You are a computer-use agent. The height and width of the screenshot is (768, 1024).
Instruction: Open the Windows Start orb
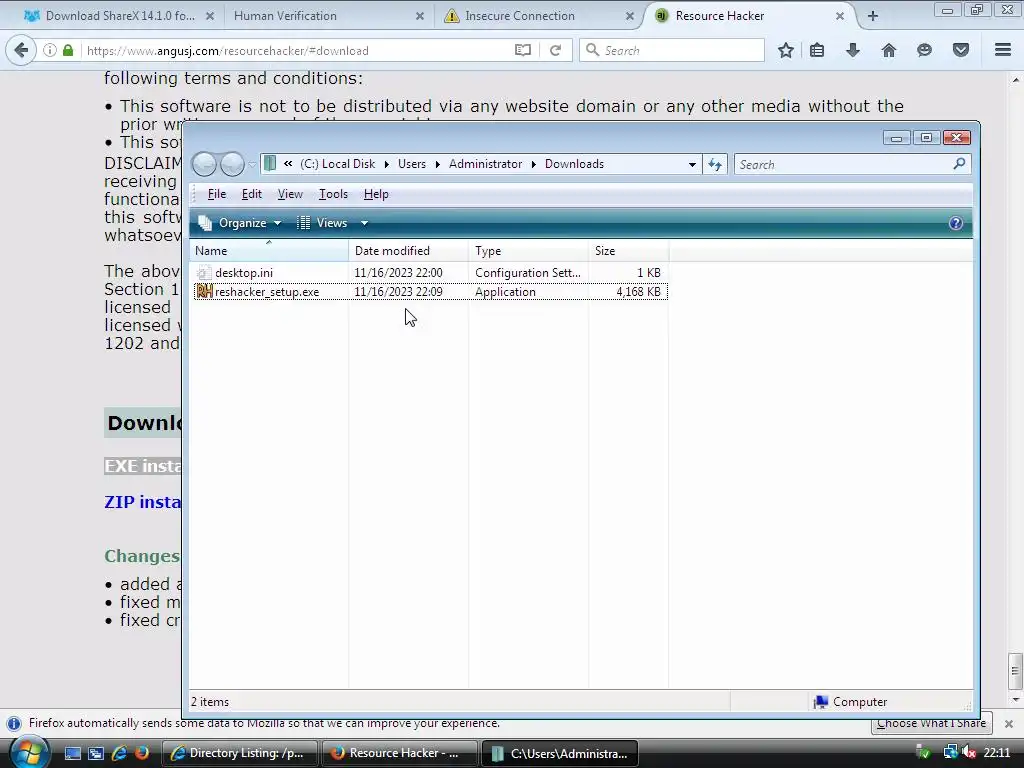pos(28,753)
